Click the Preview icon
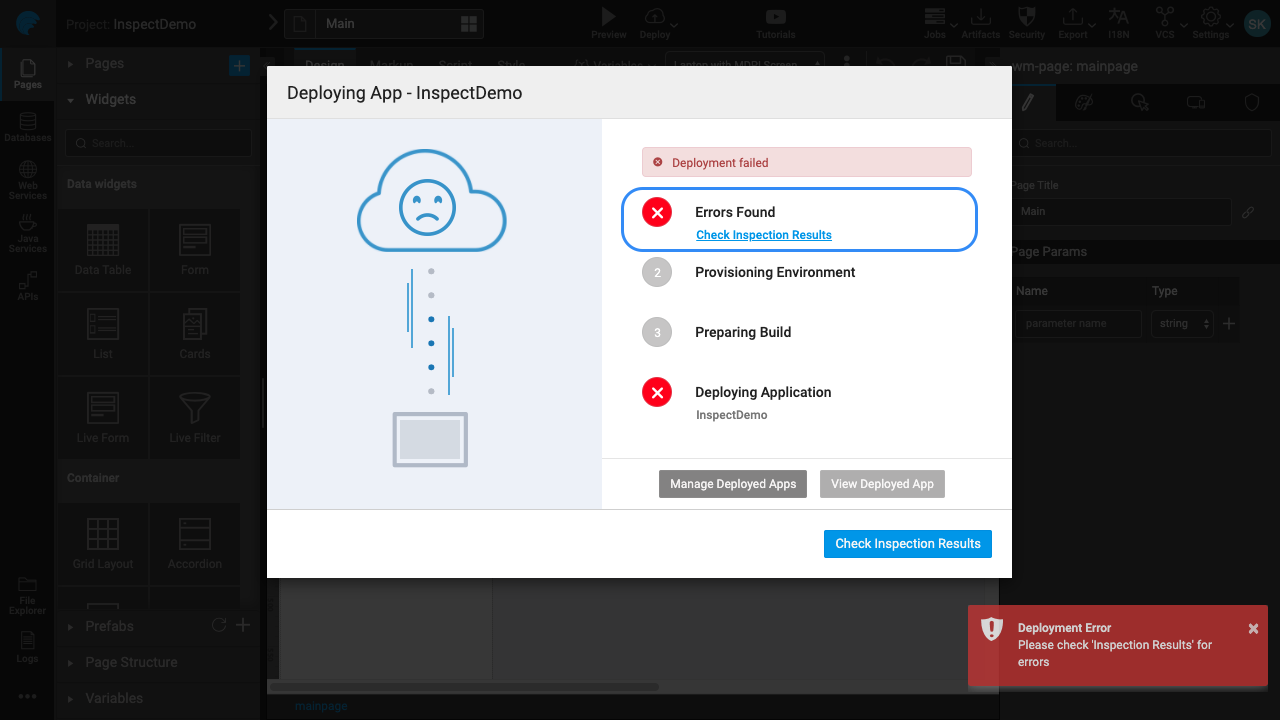This screenshot has width=1280, height=720. pos(608,14)
